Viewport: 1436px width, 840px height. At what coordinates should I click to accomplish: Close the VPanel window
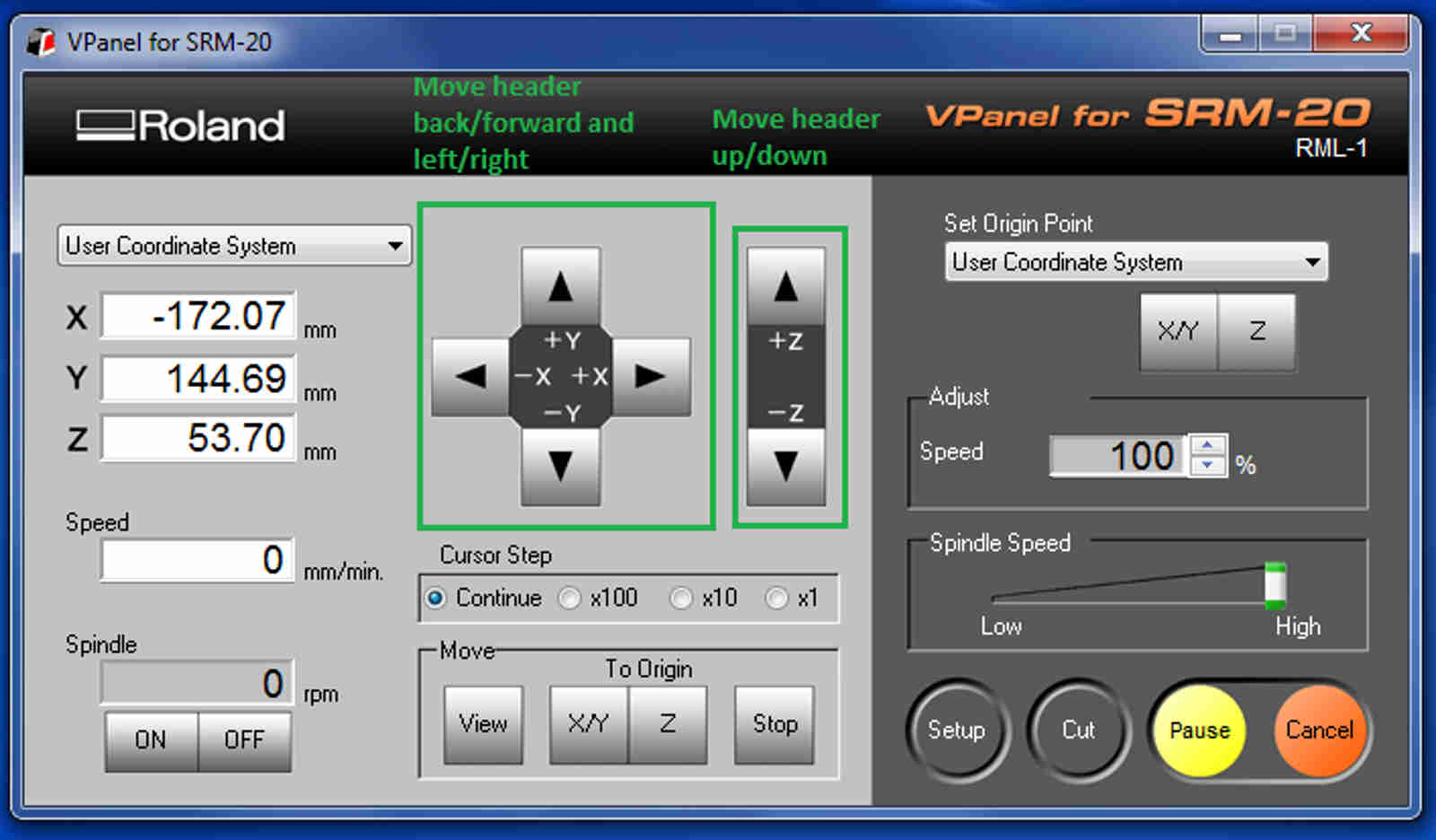[1361, 34]
